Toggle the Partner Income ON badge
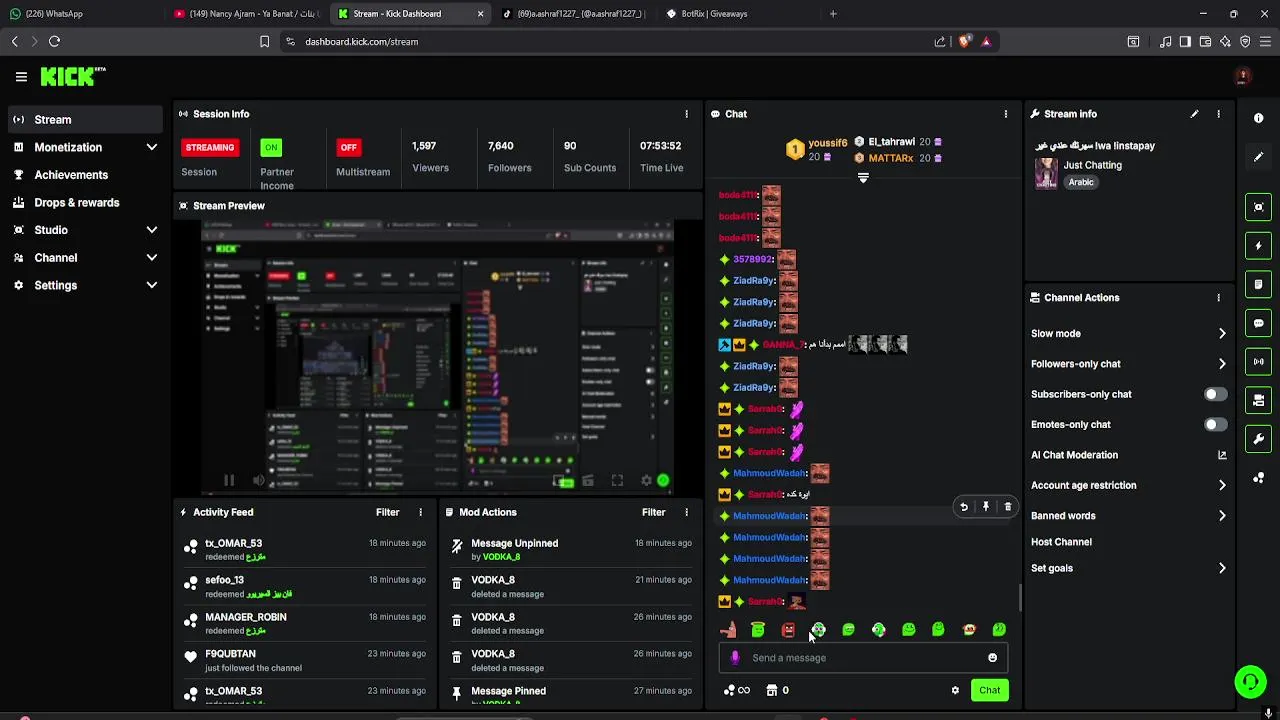The width and height of the screenshot is (1280, 720). tap(270, 147)
